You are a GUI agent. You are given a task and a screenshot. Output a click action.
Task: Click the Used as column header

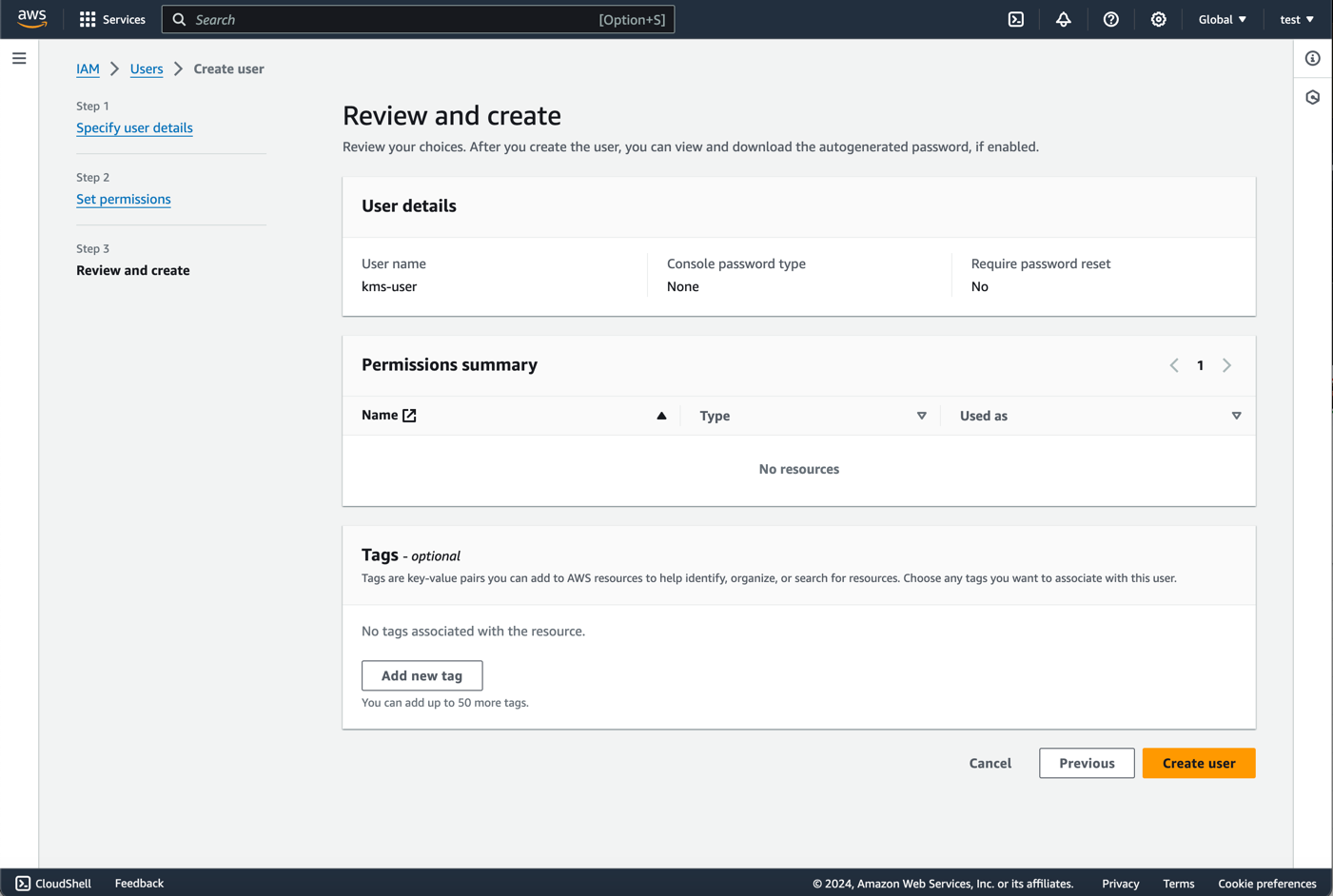[984, 416]
